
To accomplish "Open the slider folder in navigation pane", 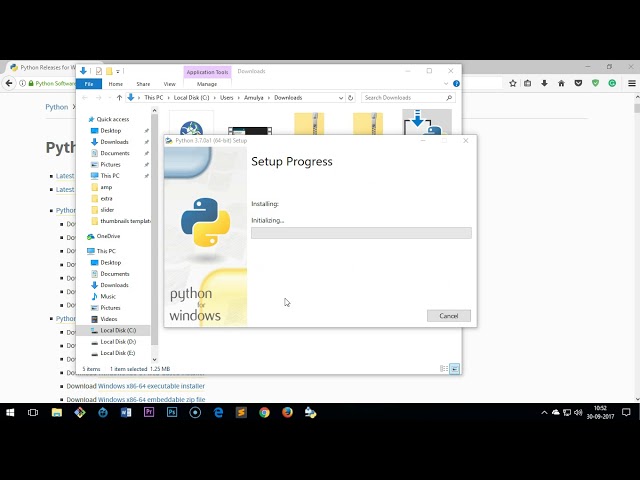I will [107, 210].
